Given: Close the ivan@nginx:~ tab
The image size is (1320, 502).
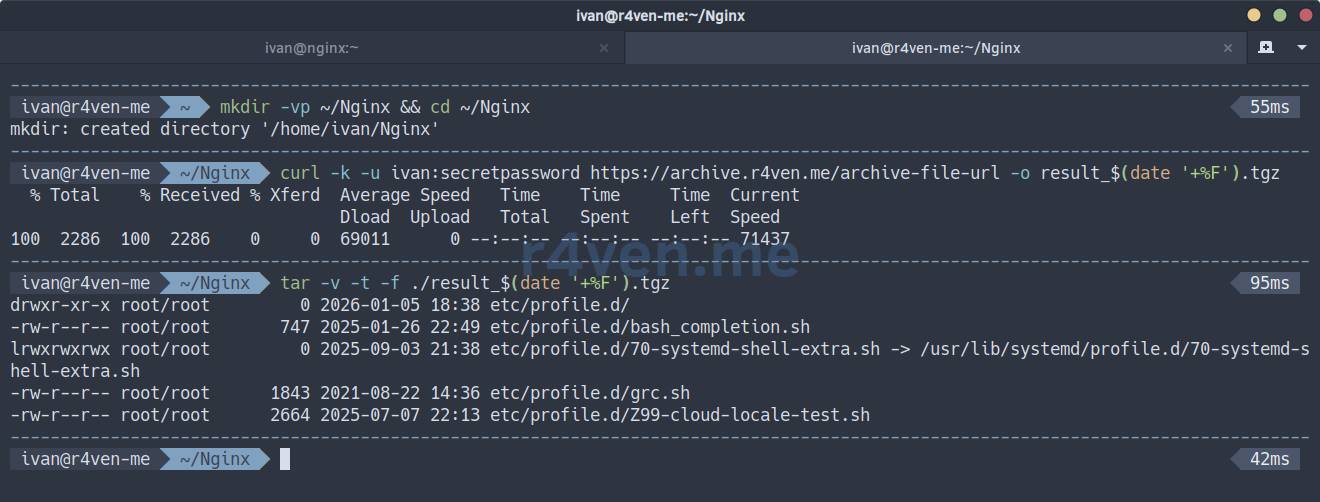Looking at the screenshot, I should click(604, 47).
